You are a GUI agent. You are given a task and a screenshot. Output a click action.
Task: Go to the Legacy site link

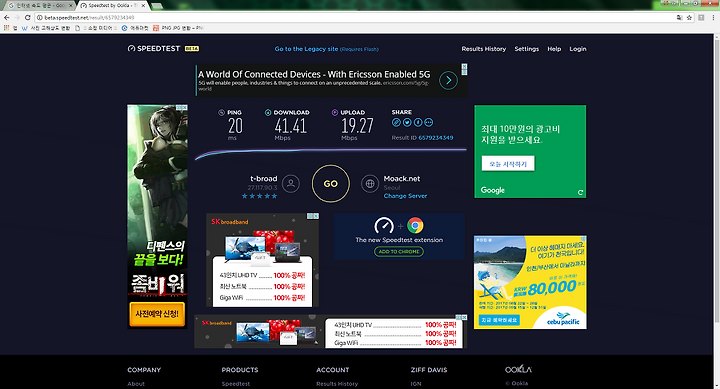click(x=306, y=49)
